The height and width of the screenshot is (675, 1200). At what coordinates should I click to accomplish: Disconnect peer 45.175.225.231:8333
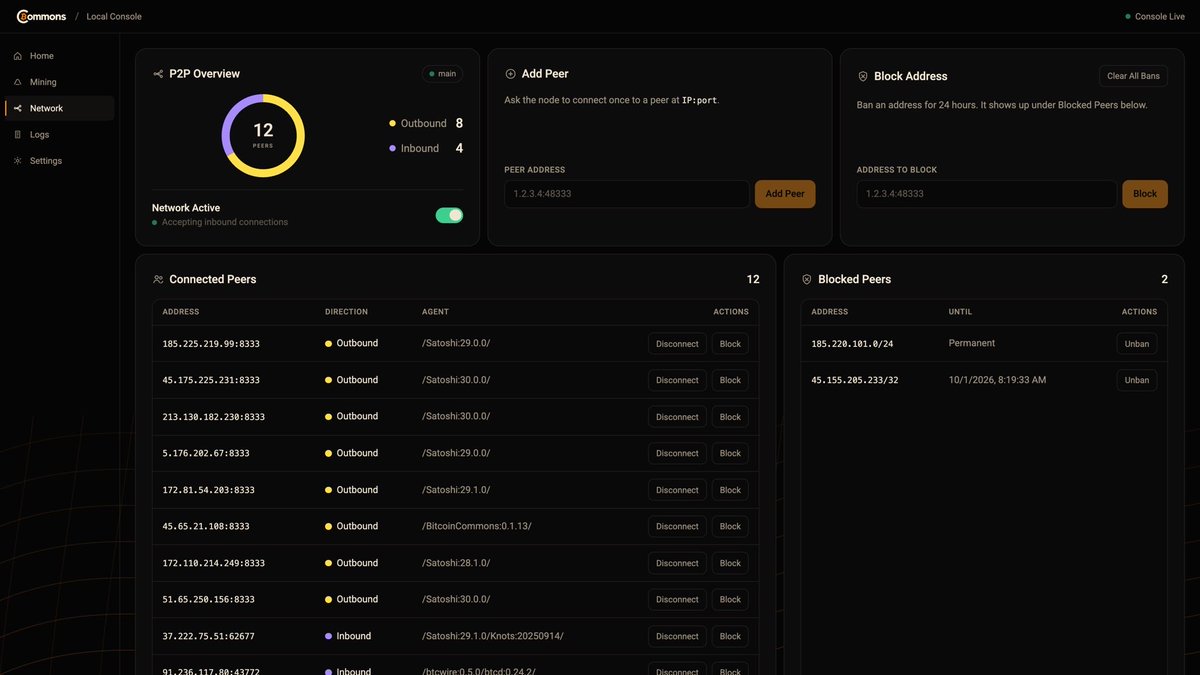tap(677, 380)
